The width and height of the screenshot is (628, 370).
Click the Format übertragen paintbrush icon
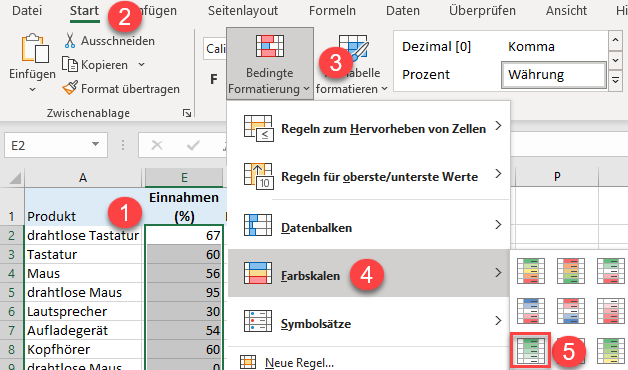tap(70, 88)
